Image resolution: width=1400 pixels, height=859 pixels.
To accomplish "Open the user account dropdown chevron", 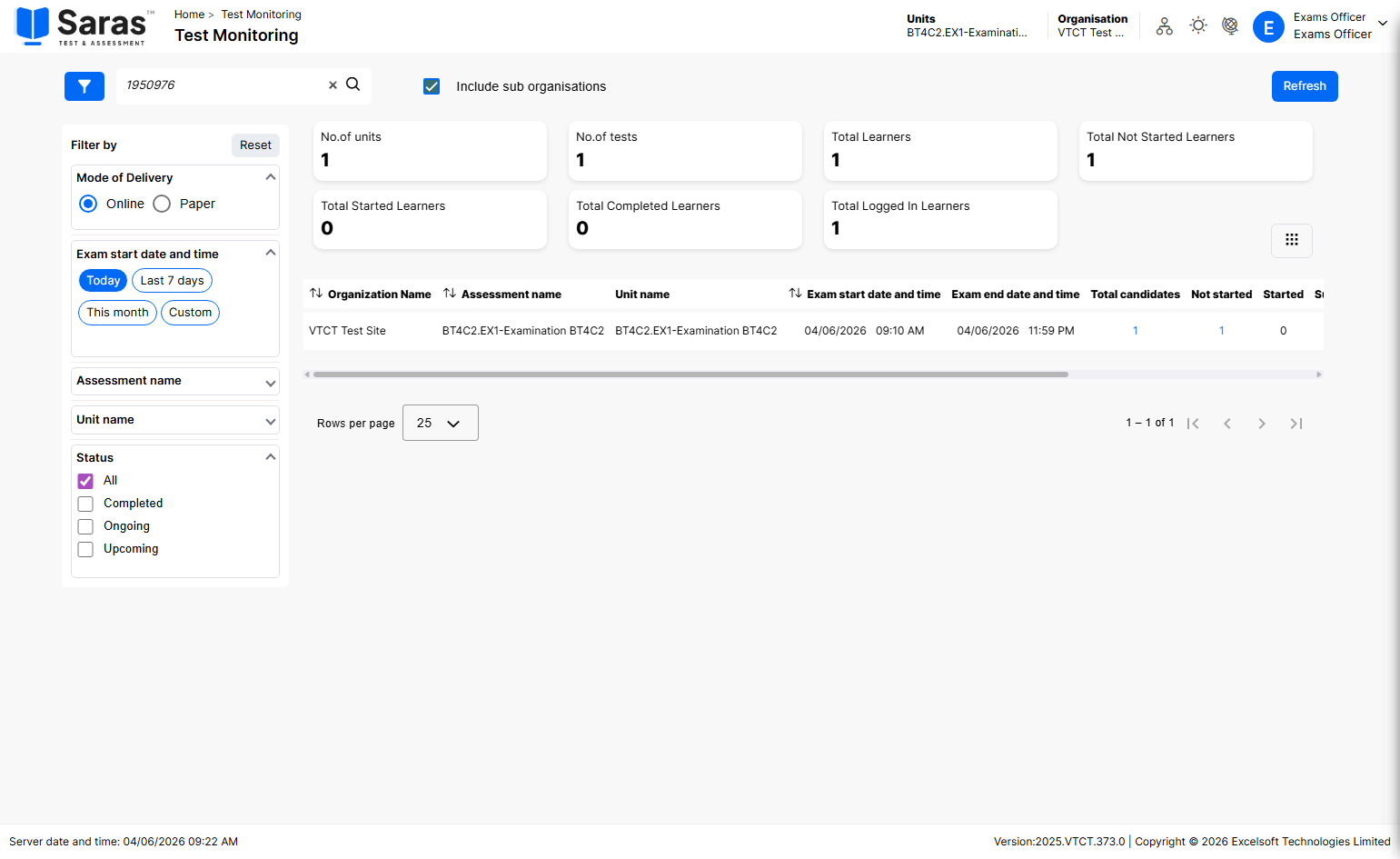I will 1383,24.
